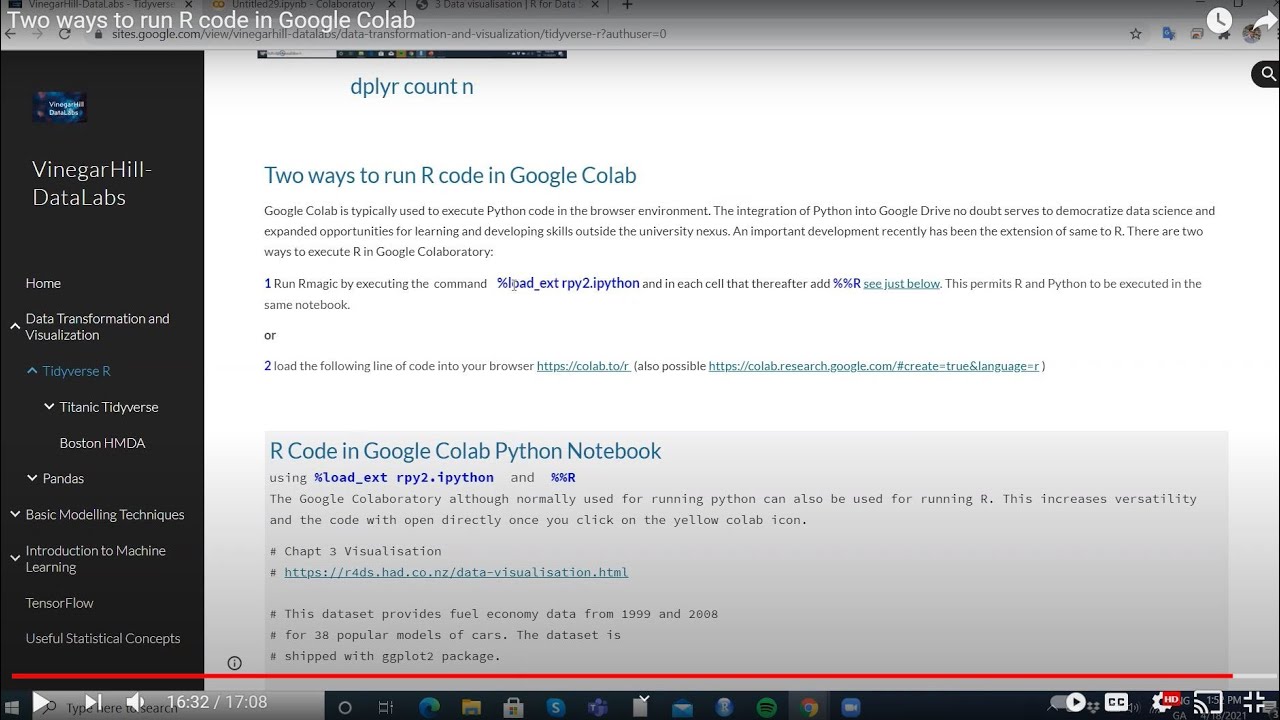Expand Introduction to Machine Learning chevron
The image size is (1280, 720).
[x=15, y=558]
